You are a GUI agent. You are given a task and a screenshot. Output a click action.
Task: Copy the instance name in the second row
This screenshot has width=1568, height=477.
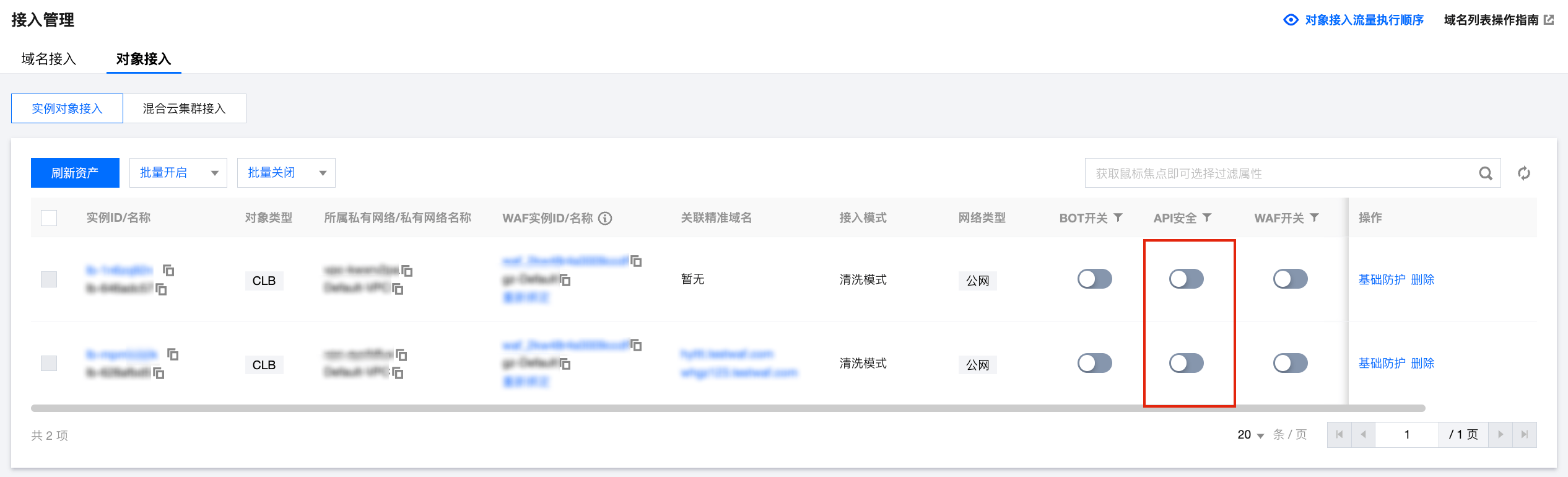coord(159,373)
